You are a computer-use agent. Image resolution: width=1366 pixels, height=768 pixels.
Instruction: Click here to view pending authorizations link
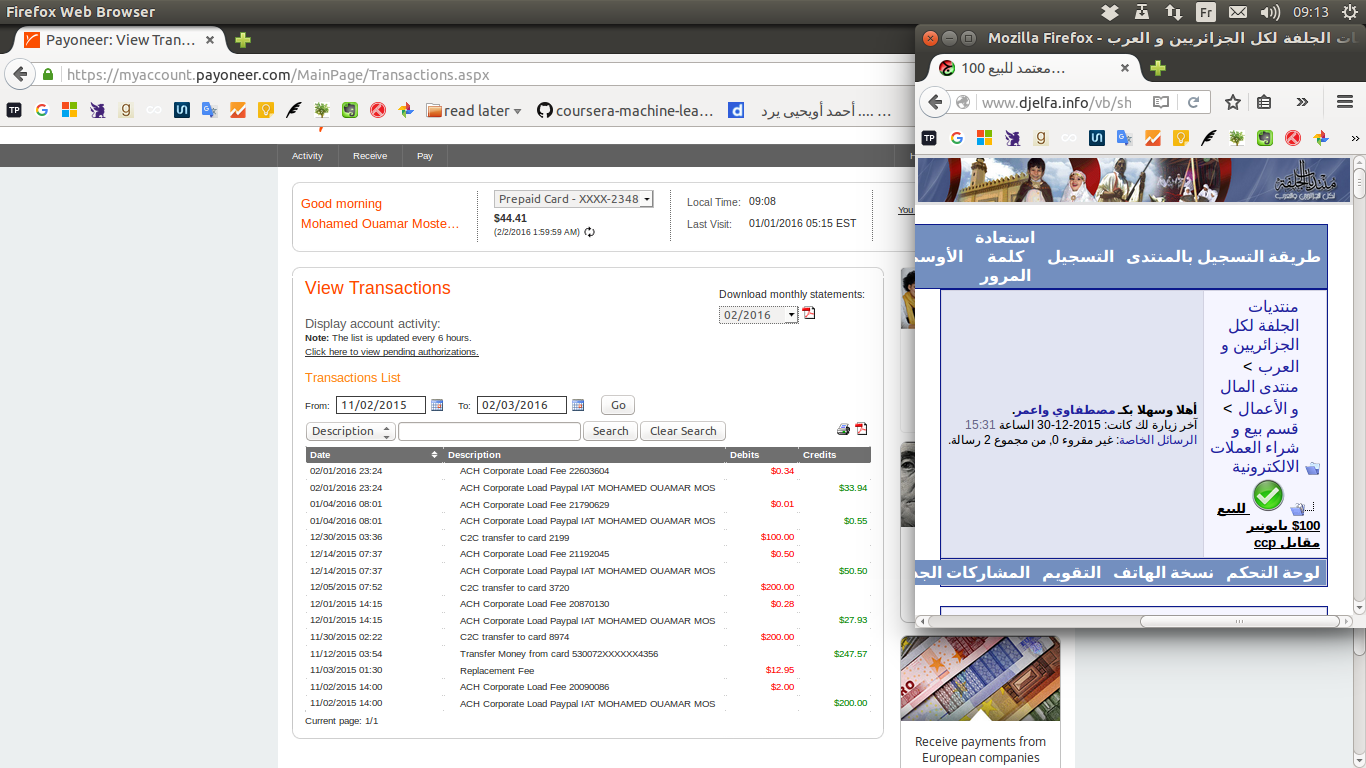(392, 352)
